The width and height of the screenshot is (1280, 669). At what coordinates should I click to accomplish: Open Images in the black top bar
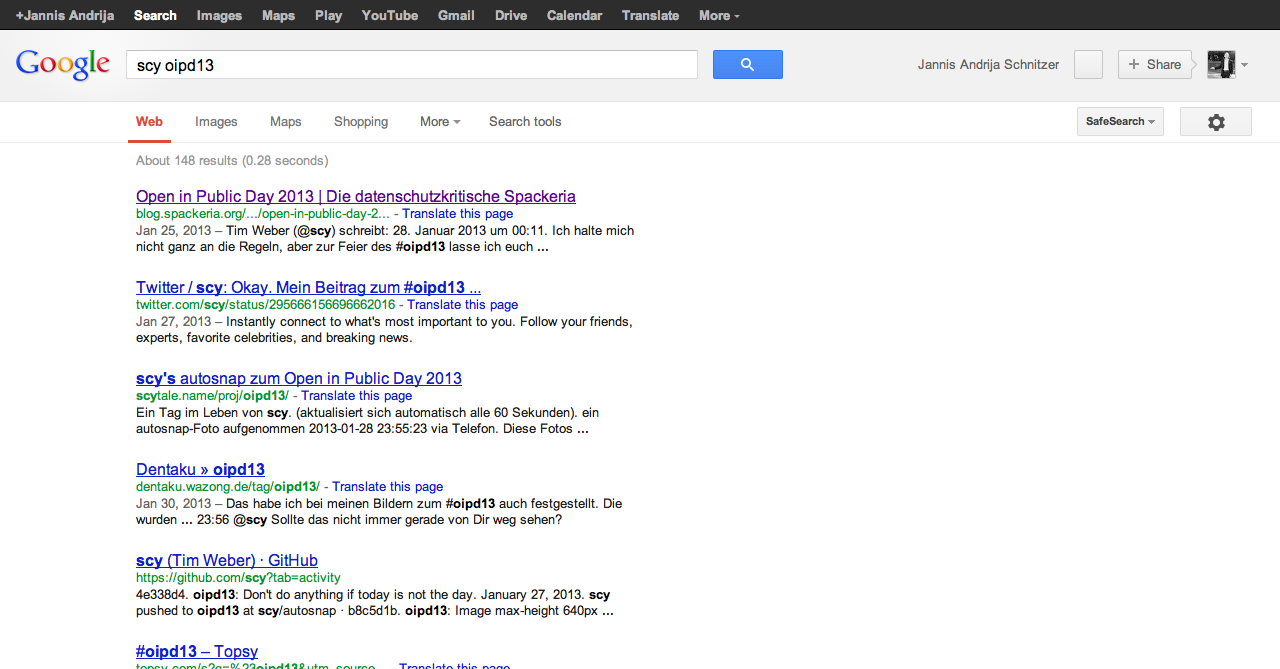coord(219,15)
